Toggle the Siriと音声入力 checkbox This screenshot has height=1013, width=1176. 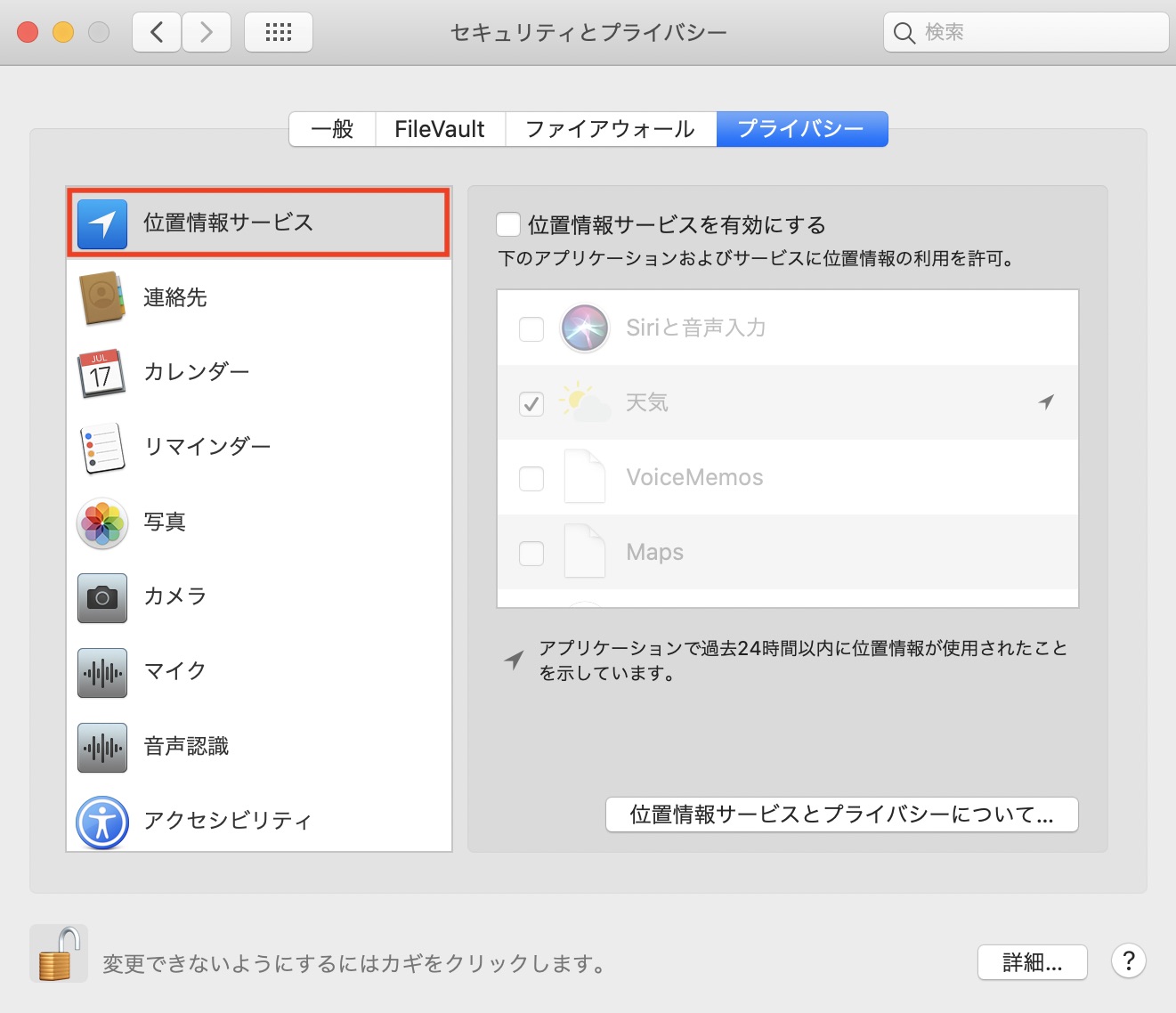[531, 328]
